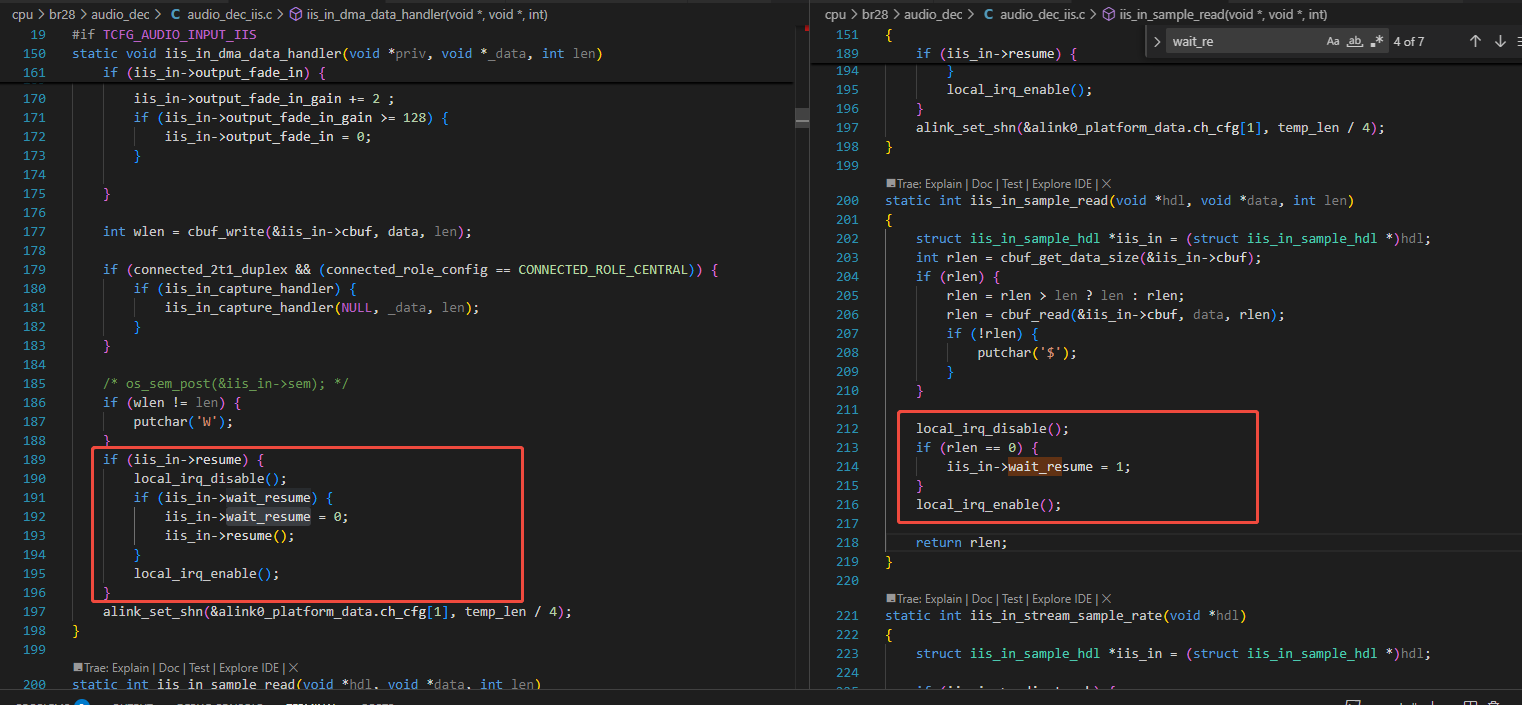Screen dimensions: 1522x705
Task: Toggle Match Case in find box
Action: [1333, 41]
